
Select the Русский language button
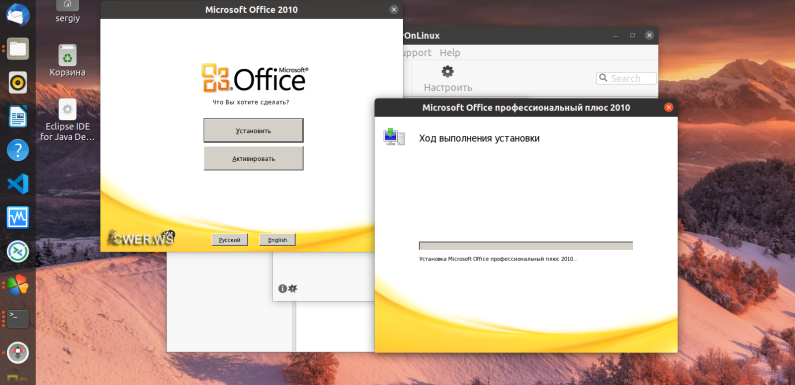point(230,240)
